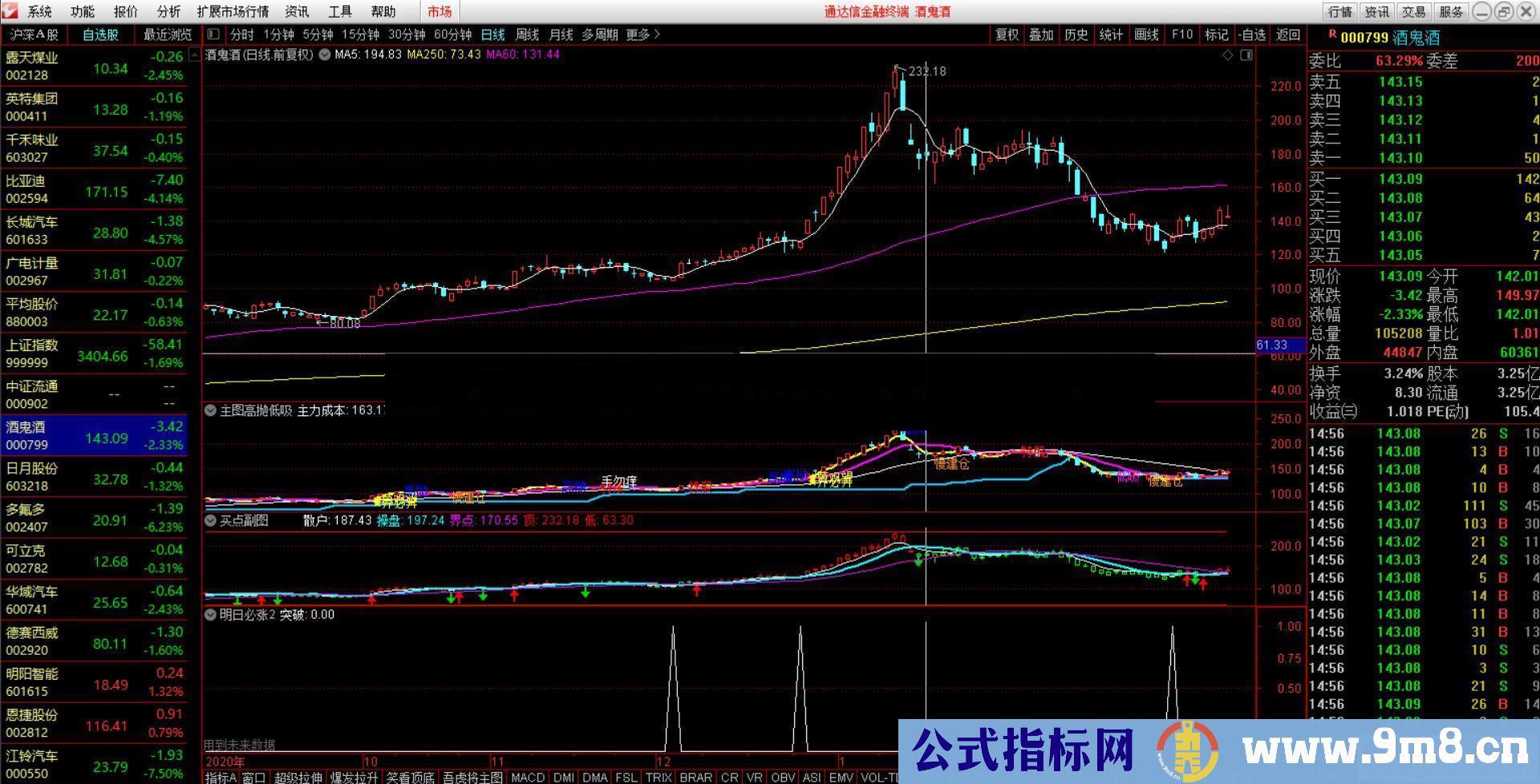This screenshot has width=1540, height=784.
Task: Select the TRIX indicator tab
Action: (x=658, y=777)
